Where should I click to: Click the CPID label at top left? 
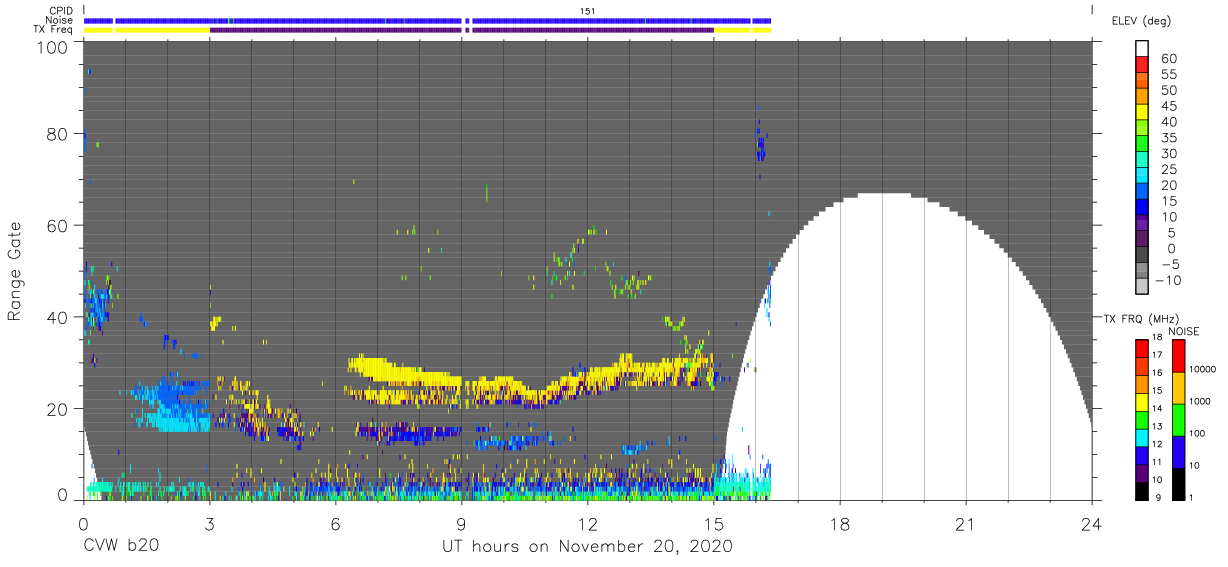(60, 10)
